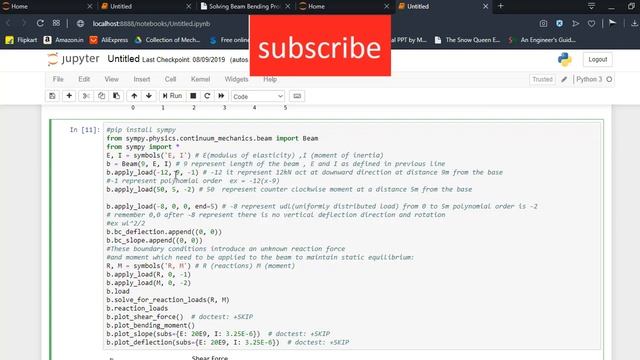Rename the notebook title Untitled
This screenshot has width=640, height=360.
[x=123, y=59]
